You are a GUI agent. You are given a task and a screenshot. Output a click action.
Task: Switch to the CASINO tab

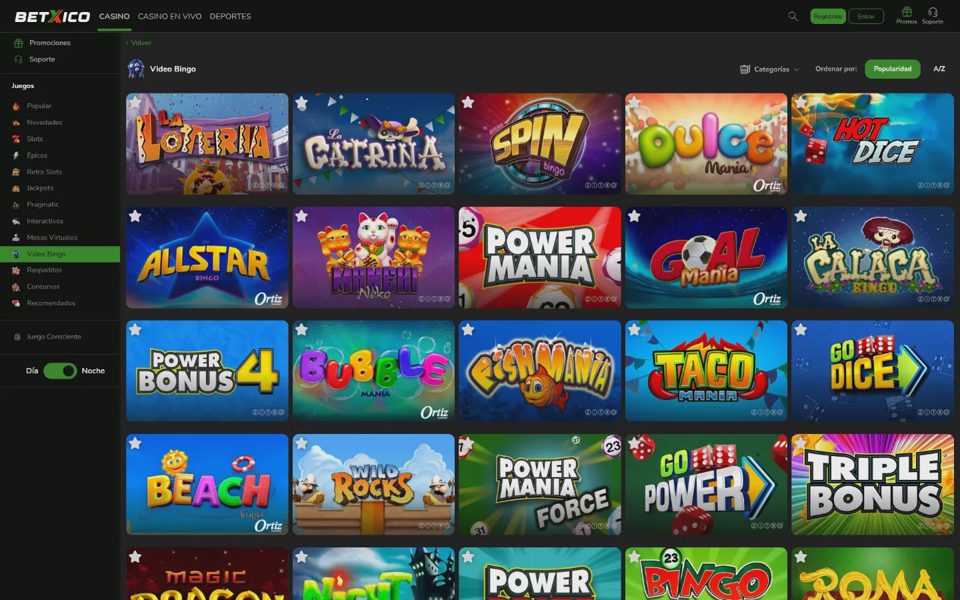pyautogui.click(x=114, y=17)
